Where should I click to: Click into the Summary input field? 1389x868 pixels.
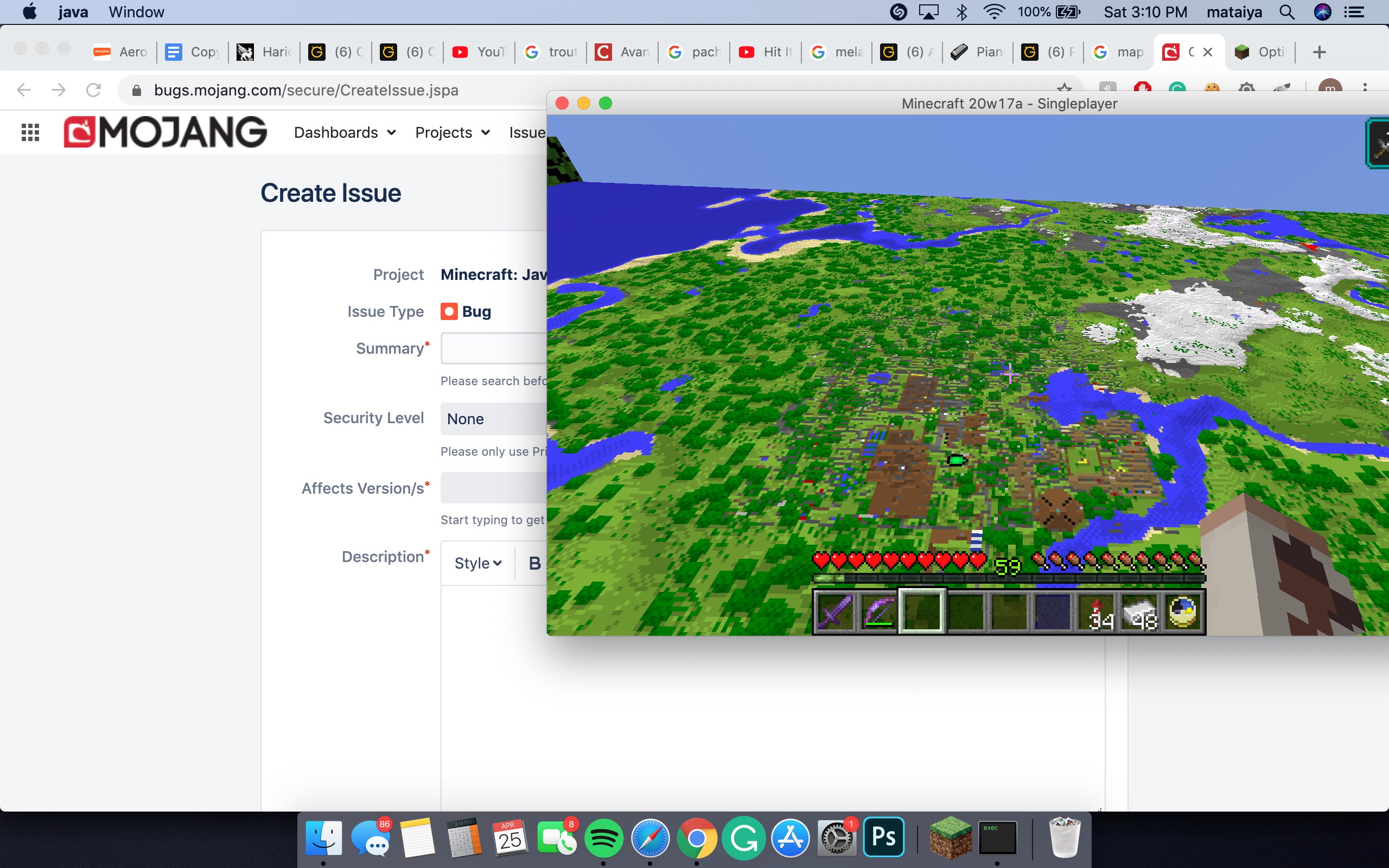494,348
